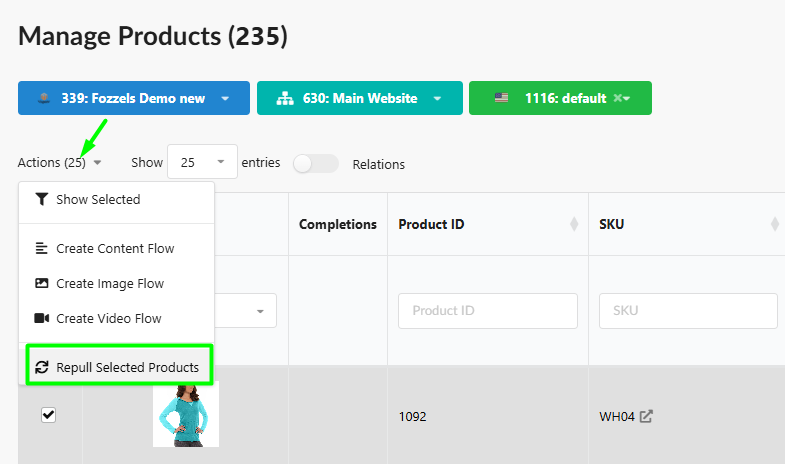Screen dimensions: 785x464
Task: Focus the SKU filter input
Action: [x=688, y=311]
